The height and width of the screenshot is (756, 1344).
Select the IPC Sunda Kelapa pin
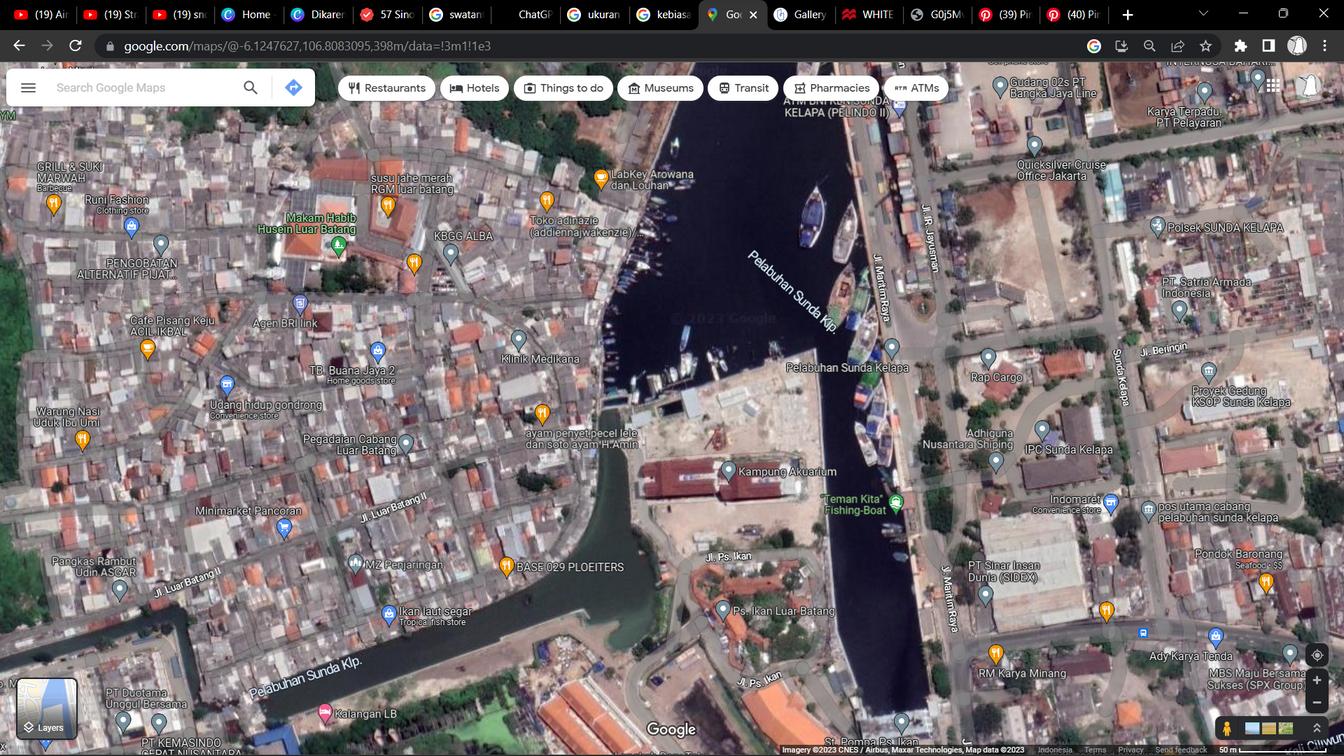tap(1042, 430)
